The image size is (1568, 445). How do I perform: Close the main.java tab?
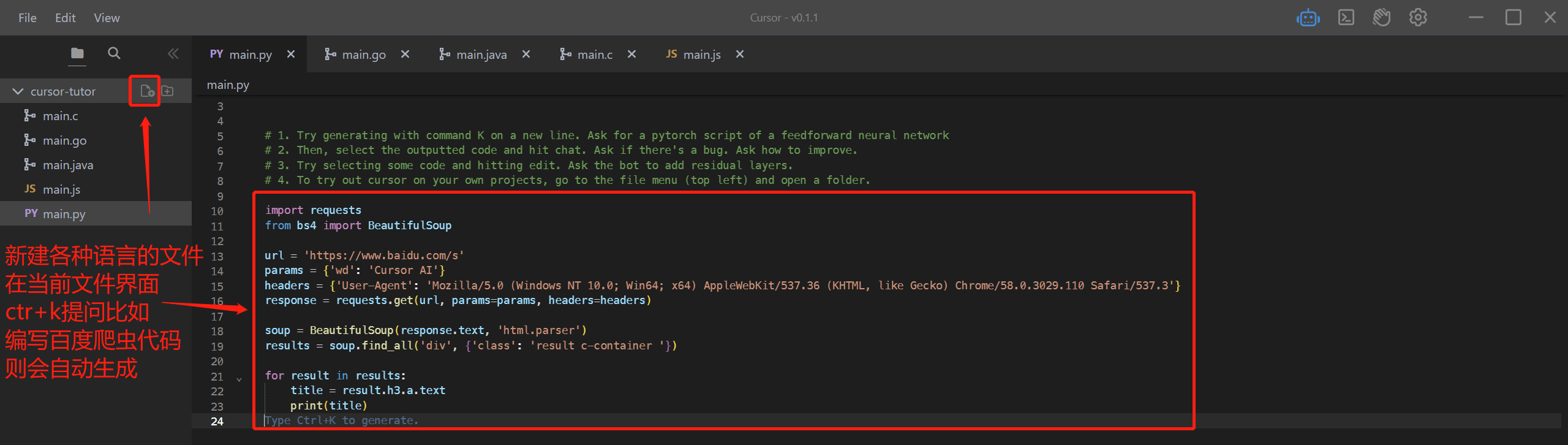pos(526,54)
